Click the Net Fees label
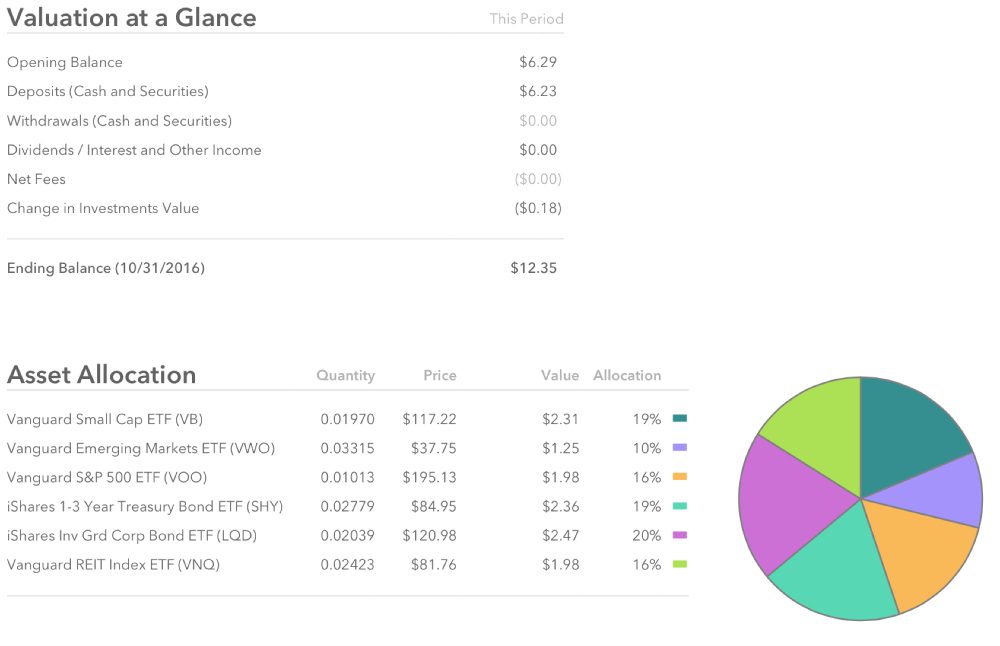The image size is (1000, 646). pyautogui.click(x=36, y=179)
